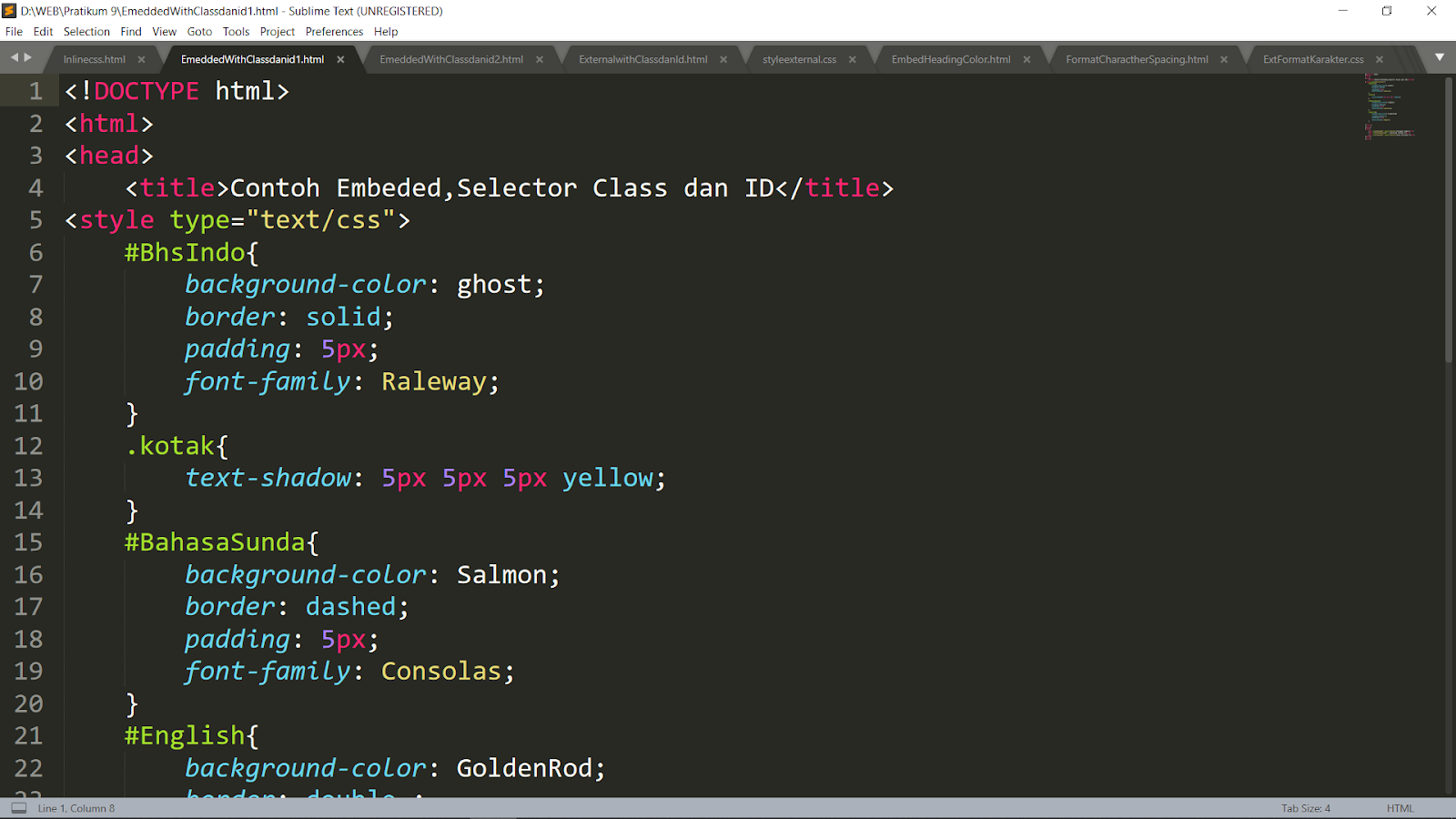The image size is (1456, 819).
Task: Open the Preferences menu
Action: coord(334,32)
